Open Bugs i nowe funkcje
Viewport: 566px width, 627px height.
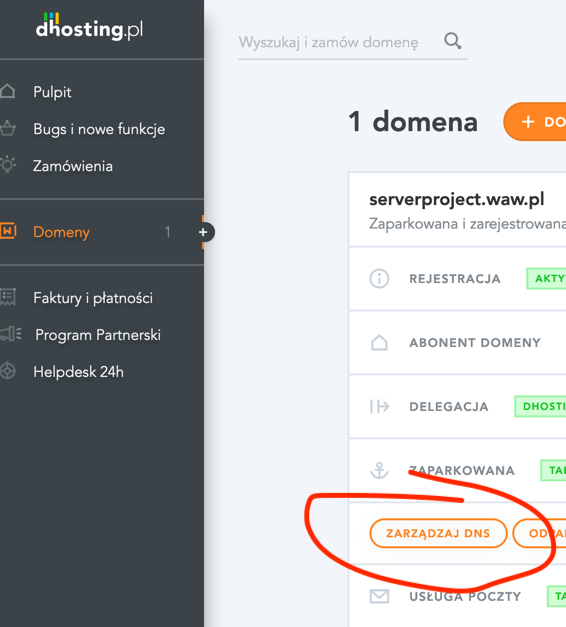(x=99, y=129)
